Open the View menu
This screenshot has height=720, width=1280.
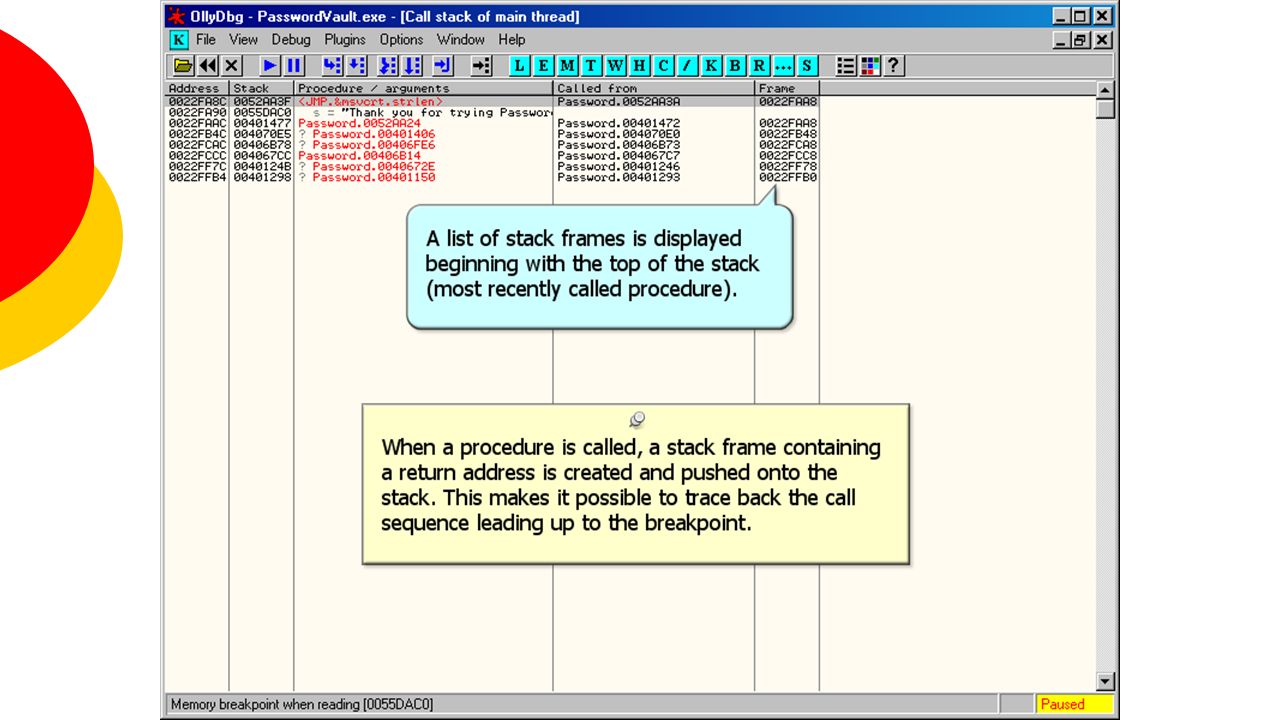click(243, 40)
